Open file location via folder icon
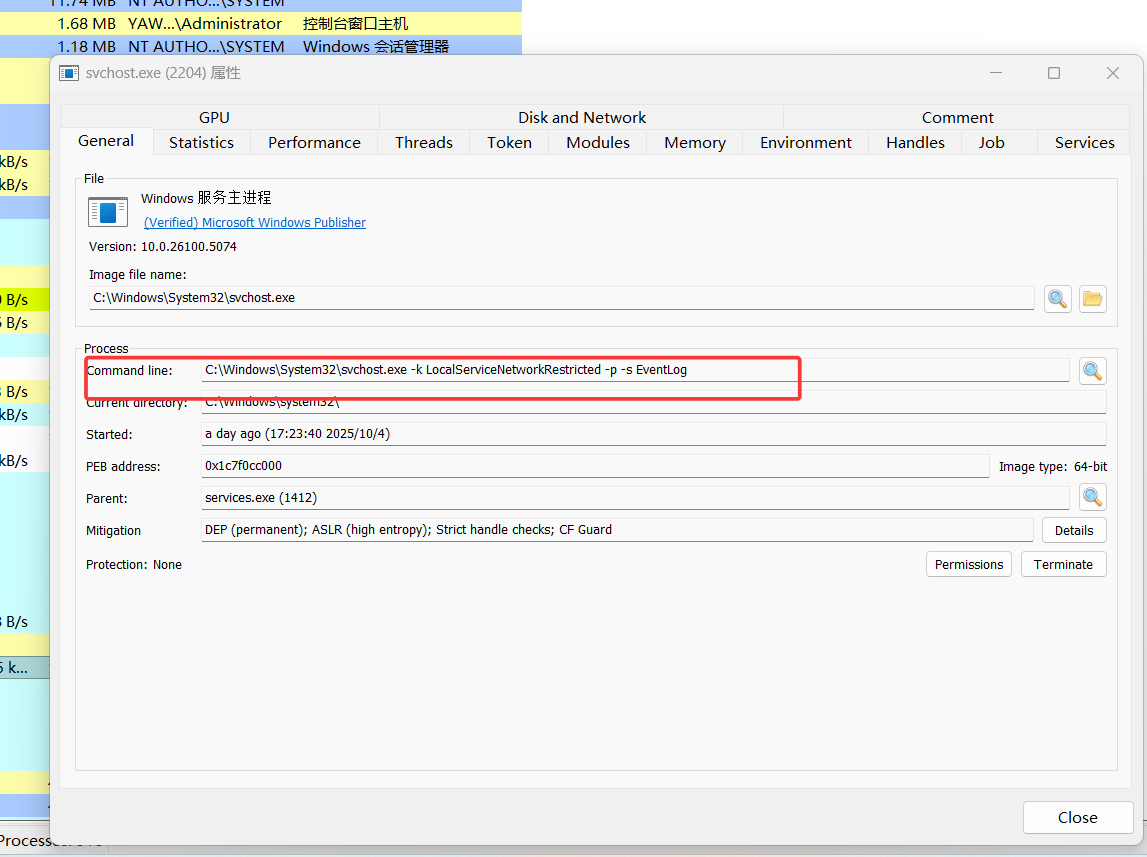Screen dimensions: 1147x857 pos(1093,298)
